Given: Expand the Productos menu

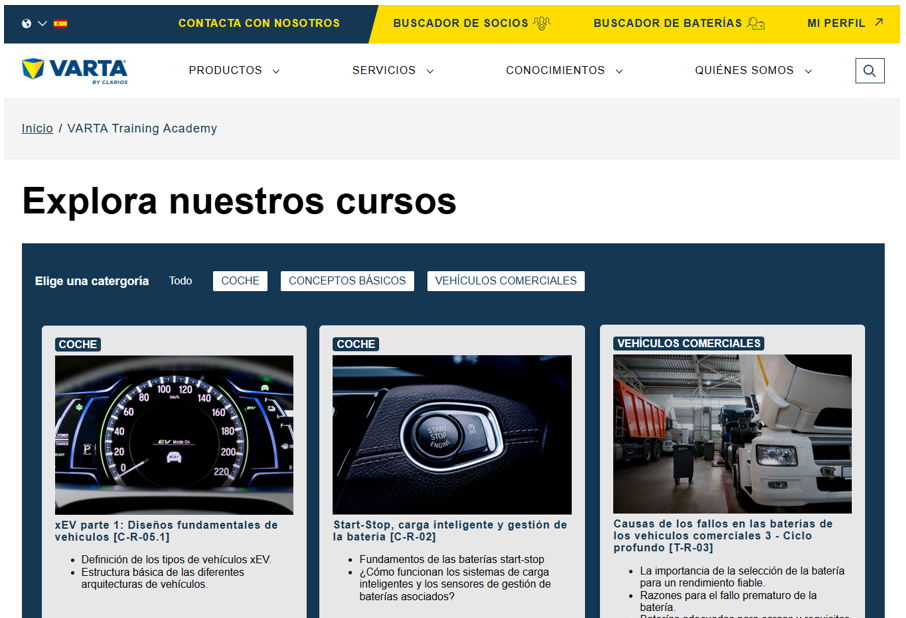Looking at the screenshot, I should [234, 71].
